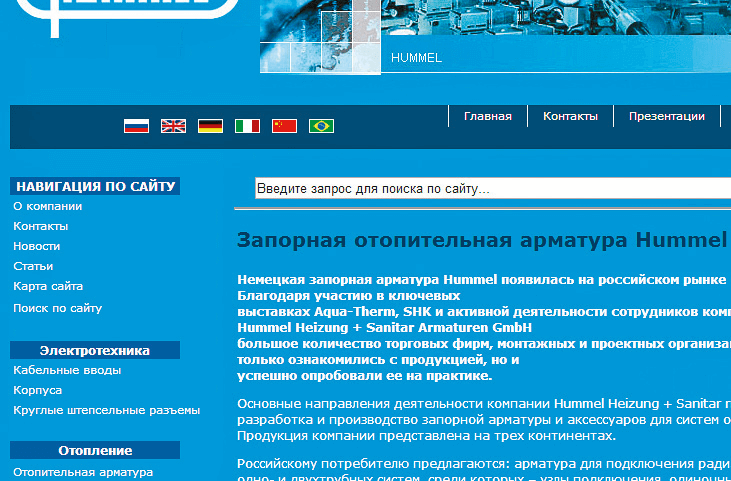Select the Chinese flag language version
Viewport: 731px width, 481px height.
coord(284,126)
